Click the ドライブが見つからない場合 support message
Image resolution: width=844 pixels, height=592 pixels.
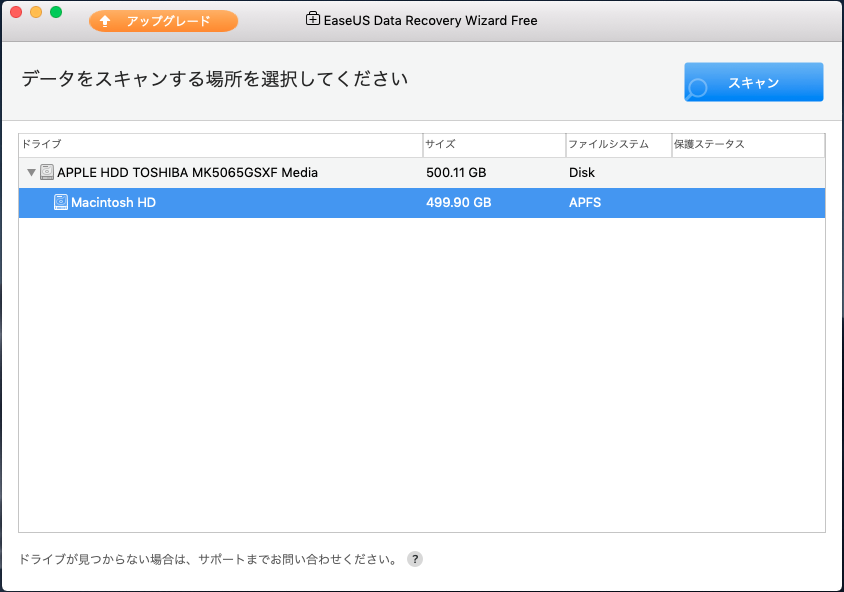[208, 559]
